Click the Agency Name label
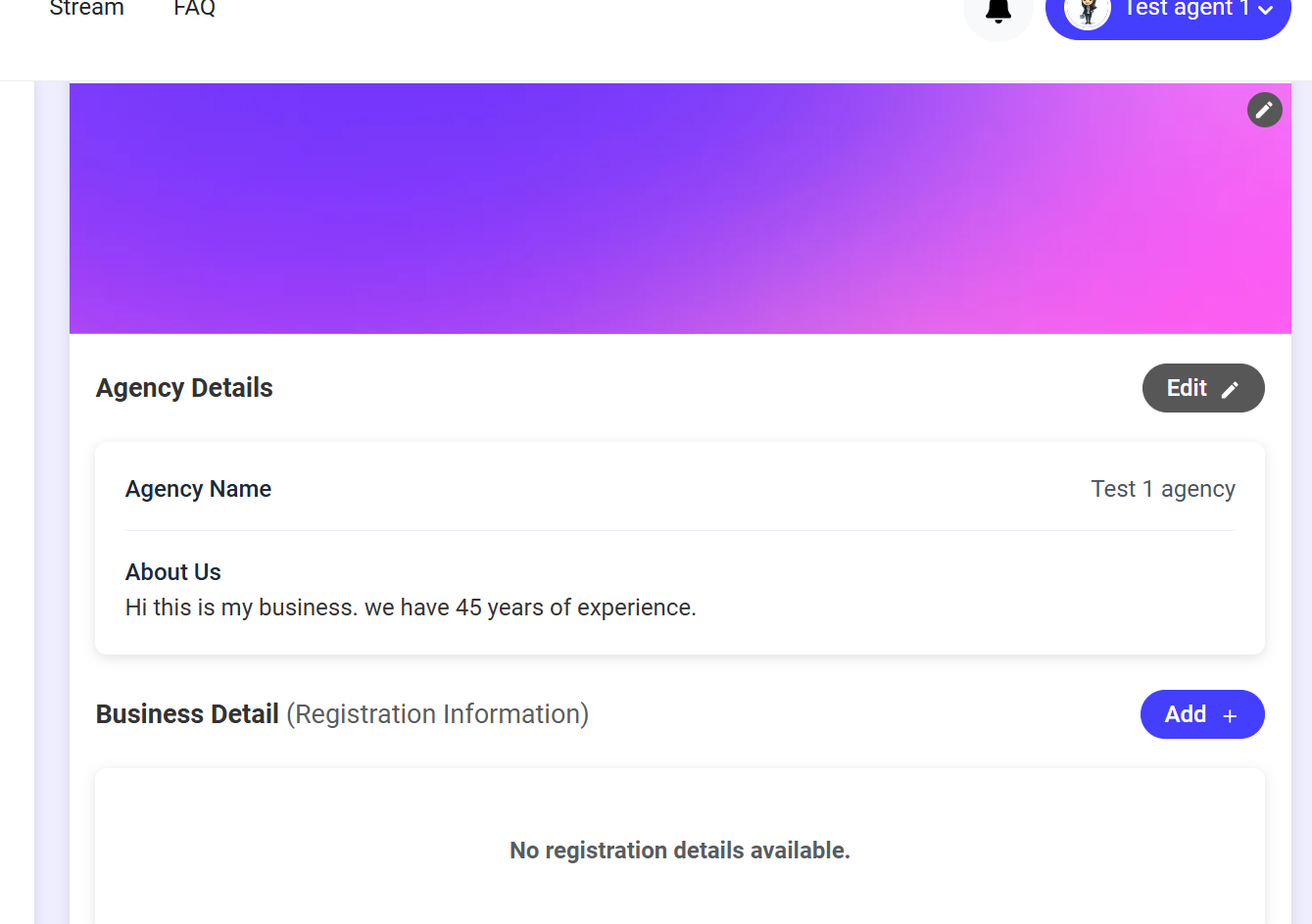Screen dimensions: 1312x924 [198, 489]
